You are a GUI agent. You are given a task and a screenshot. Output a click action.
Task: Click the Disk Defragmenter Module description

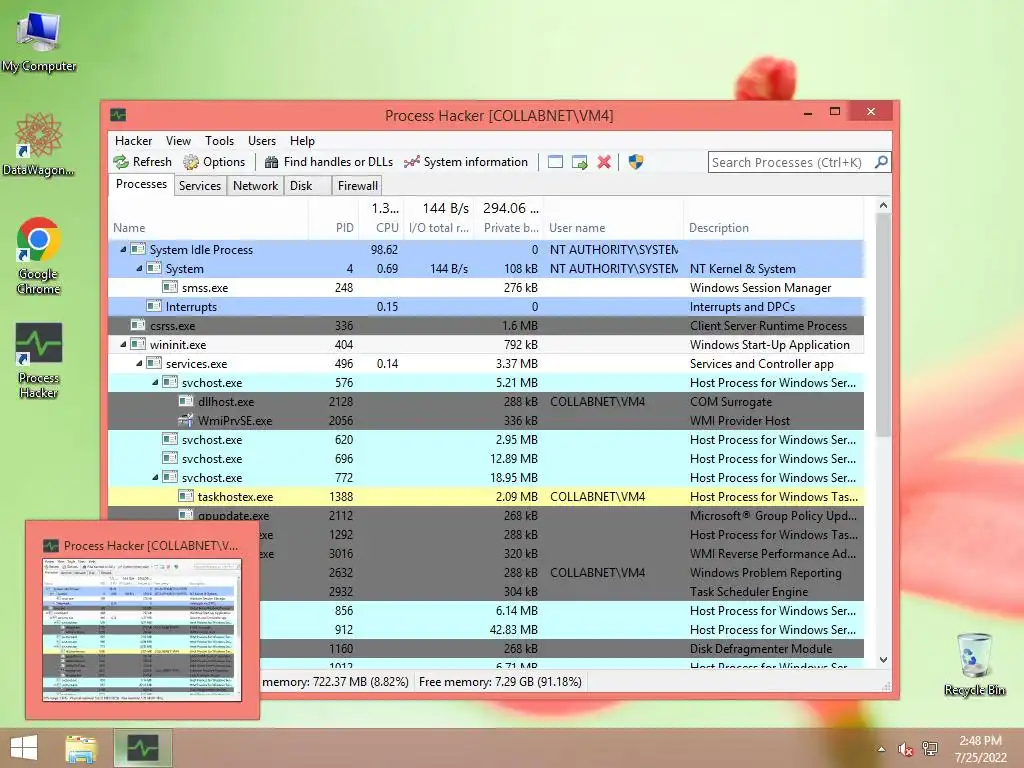(x=761, y=648)
